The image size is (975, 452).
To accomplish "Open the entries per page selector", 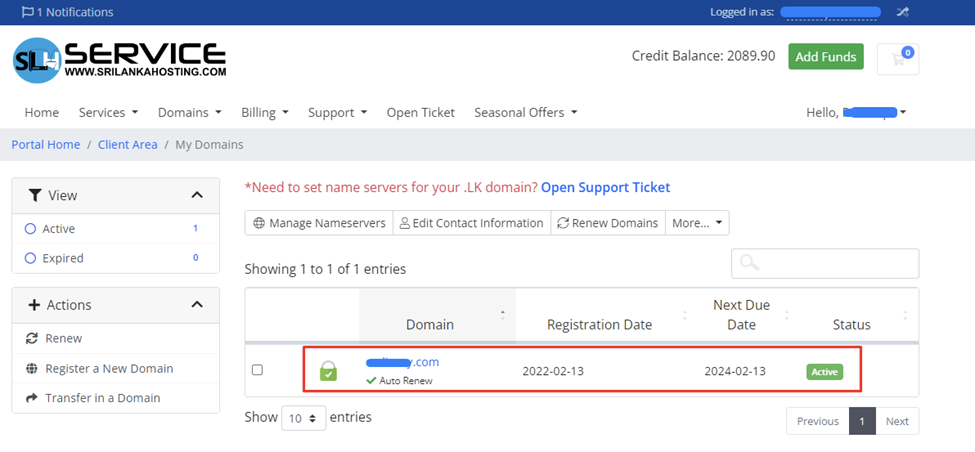I will (303, 417).
